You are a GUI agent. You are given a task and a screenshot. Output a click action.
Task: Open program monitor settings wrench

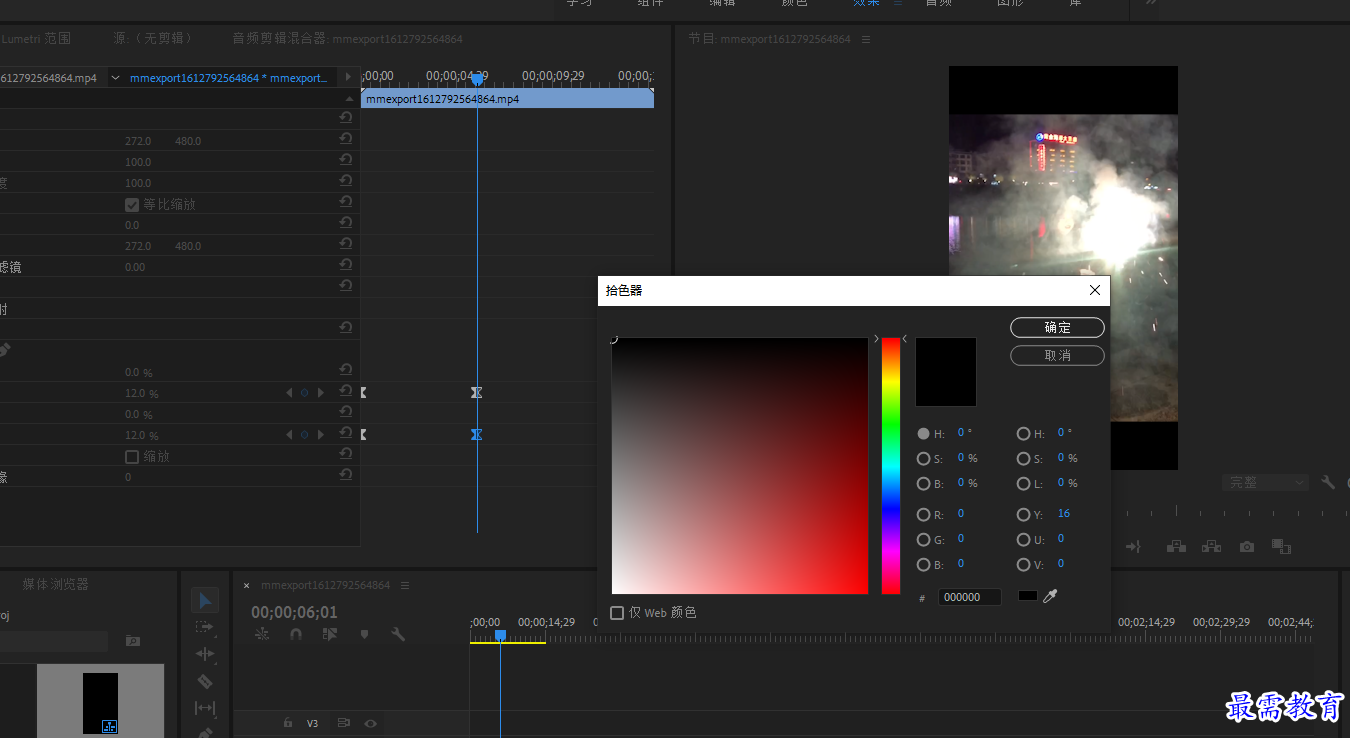pyautogui.click(x=1328, y=482)
